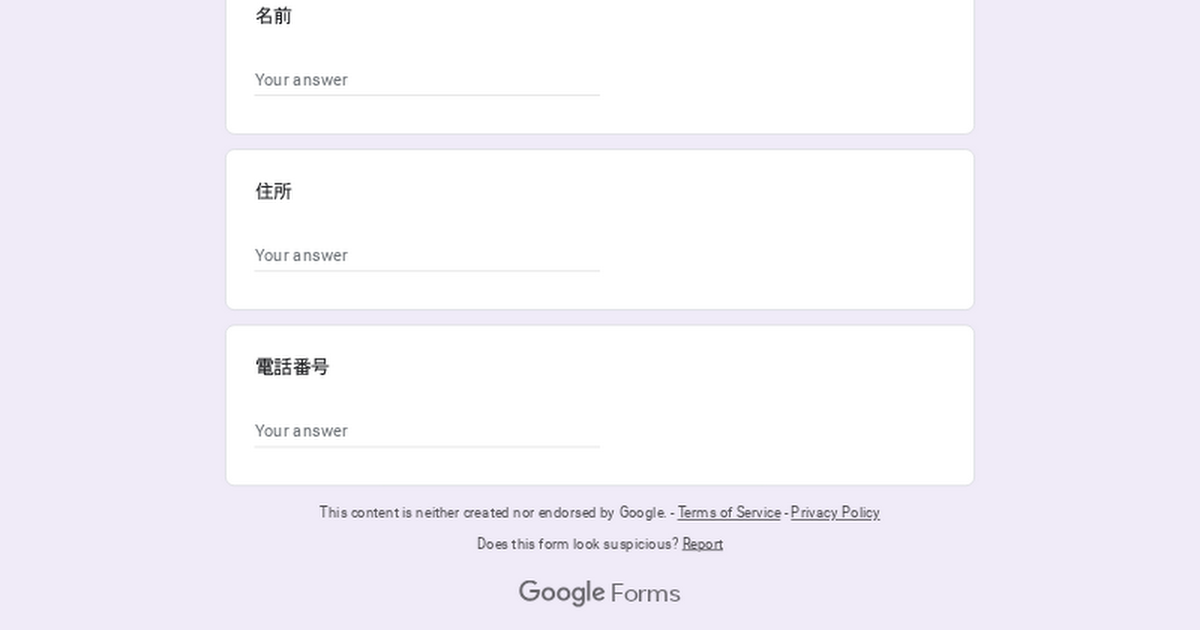
Task: Click the 電話番号 question label
Action: coord(292,367)
